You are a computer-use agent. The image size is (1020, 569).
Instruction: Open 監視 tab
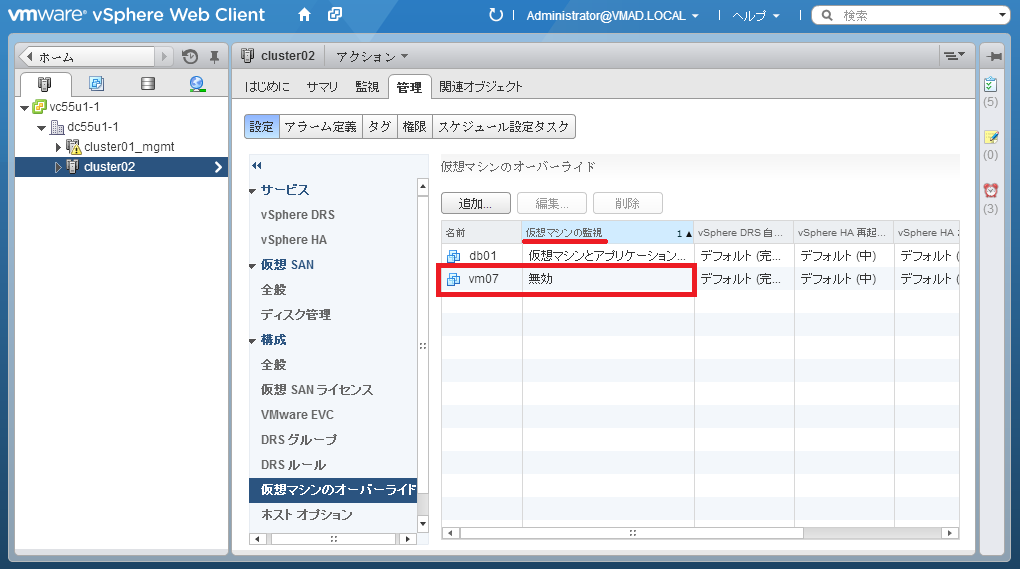click(x=367, y=86)
